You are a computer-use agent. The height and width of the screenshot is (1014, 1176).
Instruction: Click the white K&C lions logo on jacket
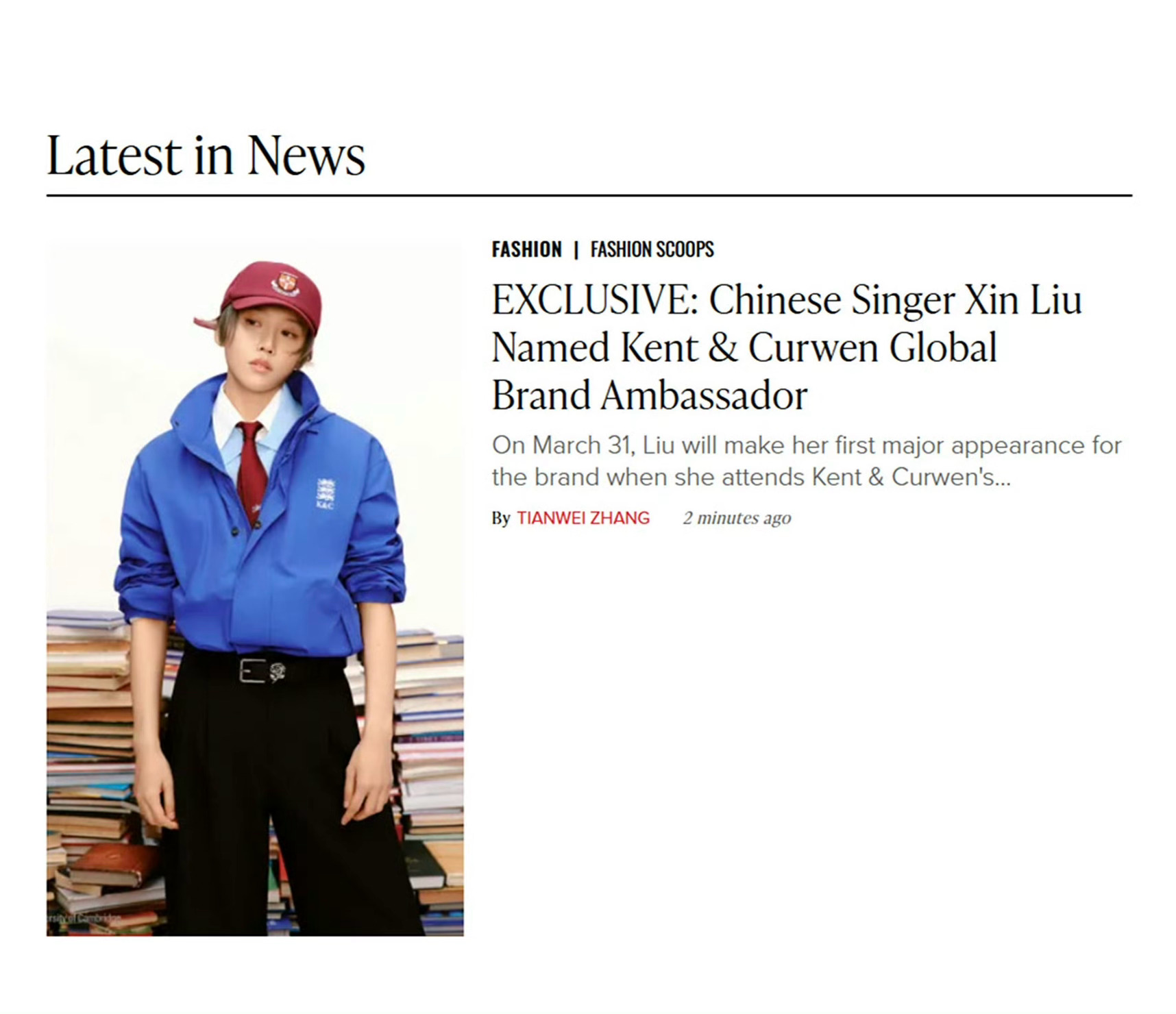[x=326, y=493]
